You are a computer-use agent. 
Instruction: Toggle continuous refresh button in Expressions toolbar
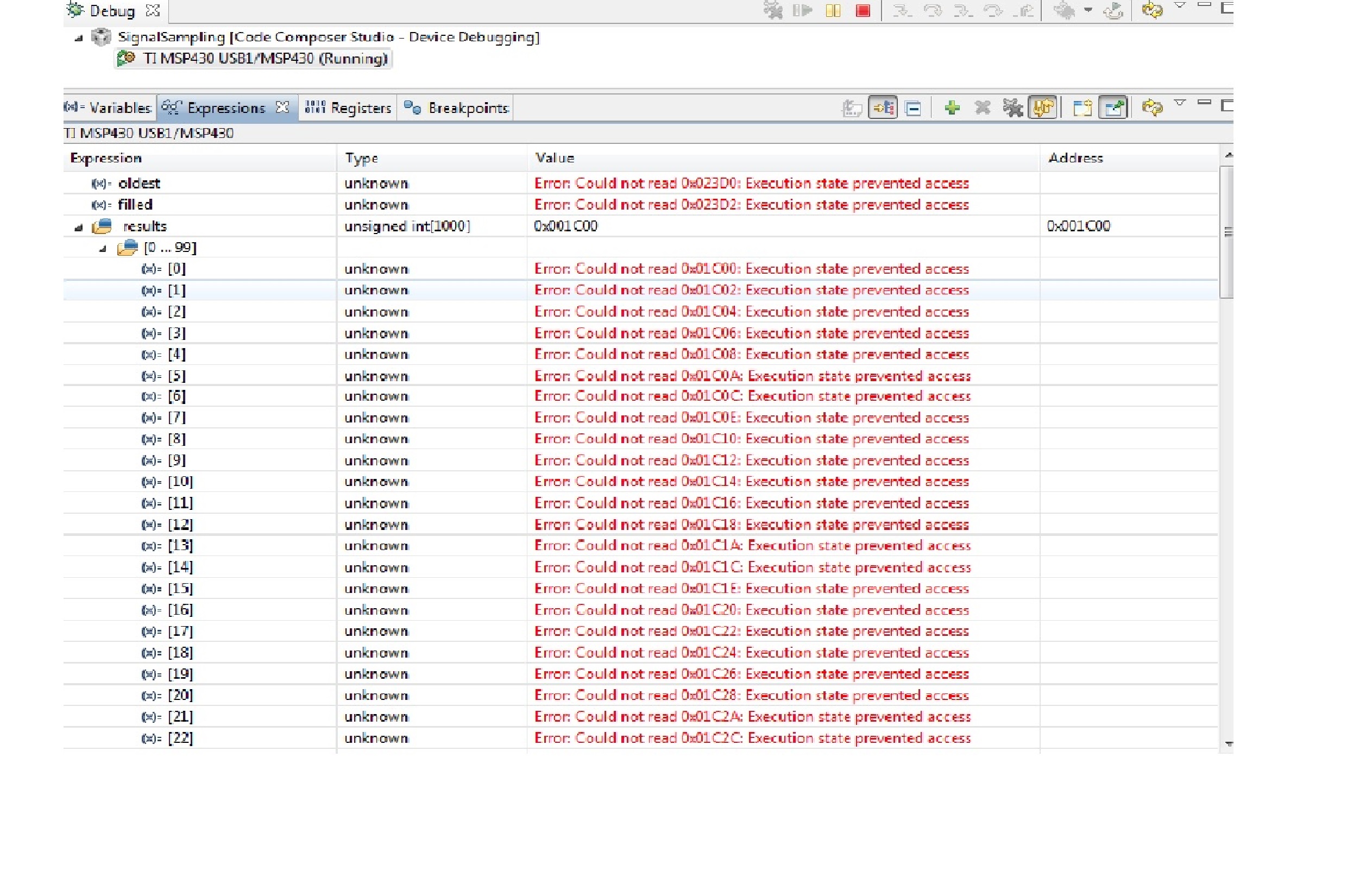(x=1042, y=108)
